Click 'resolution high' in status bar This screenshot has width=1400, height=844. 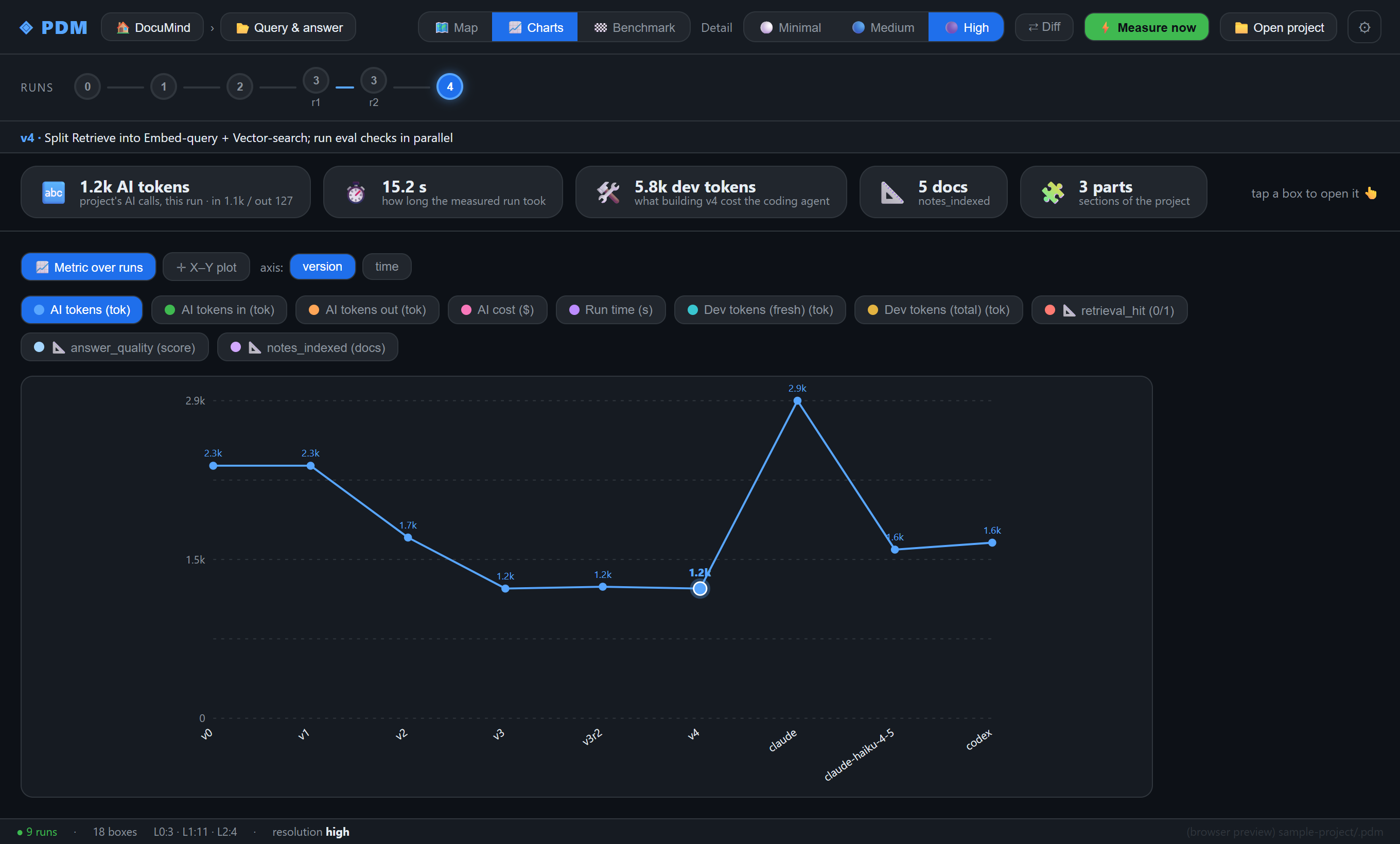tap(311, 832)
